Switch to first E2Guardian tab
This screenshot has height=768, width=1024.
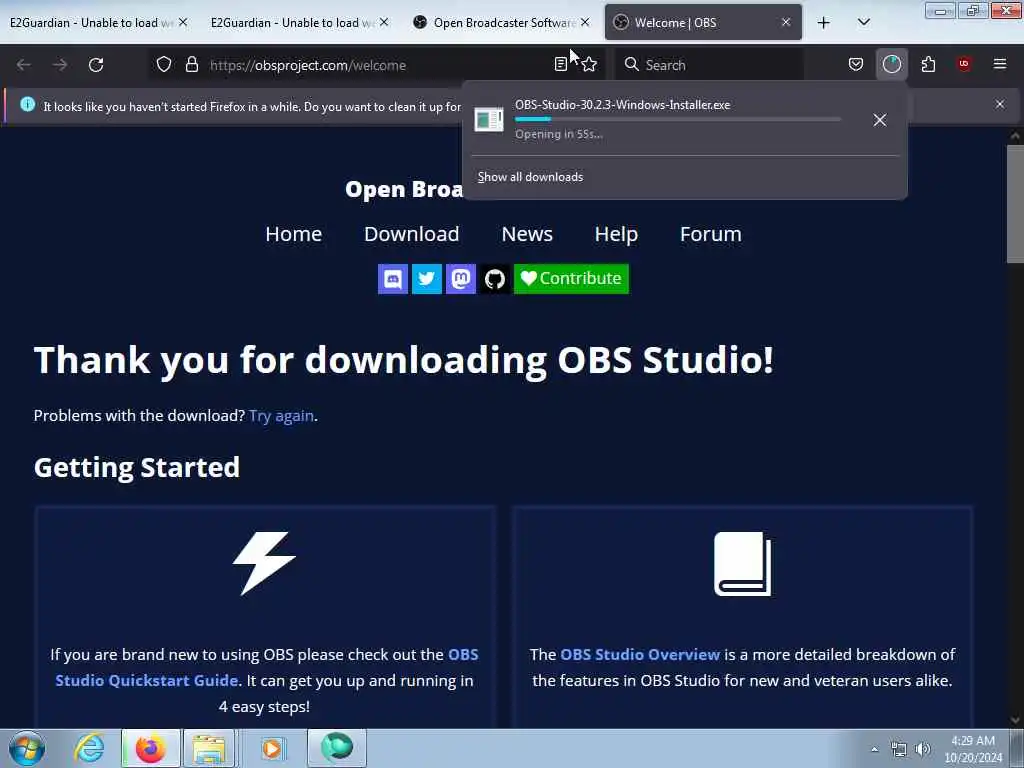point(91,23)
